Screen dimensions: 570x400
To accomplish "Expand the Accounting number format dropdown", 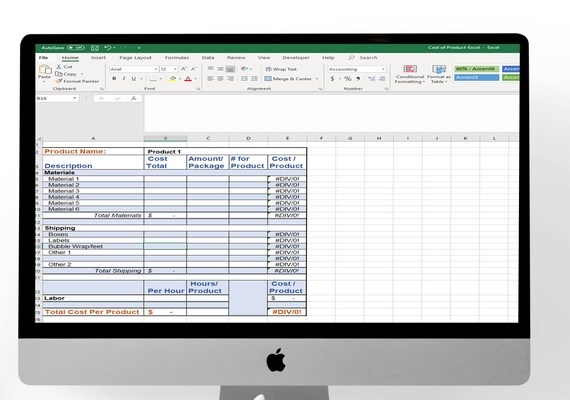I will pos(383,69).
